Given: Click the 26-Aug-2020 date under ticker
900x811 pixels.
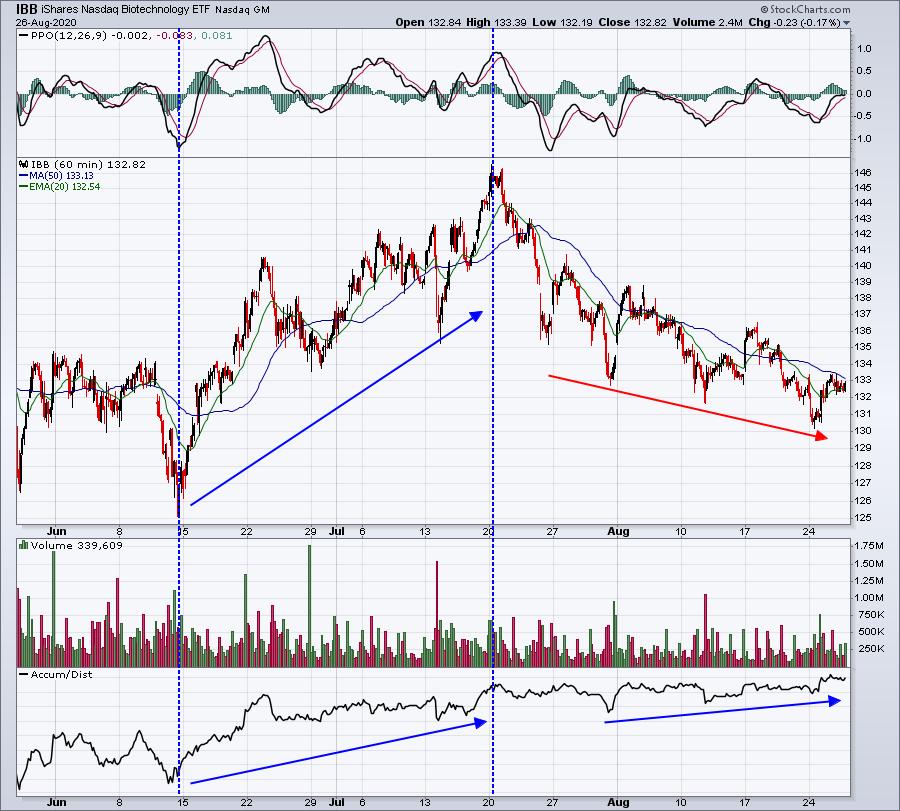Looking at the screenshot, I should [x=46, y=22].
